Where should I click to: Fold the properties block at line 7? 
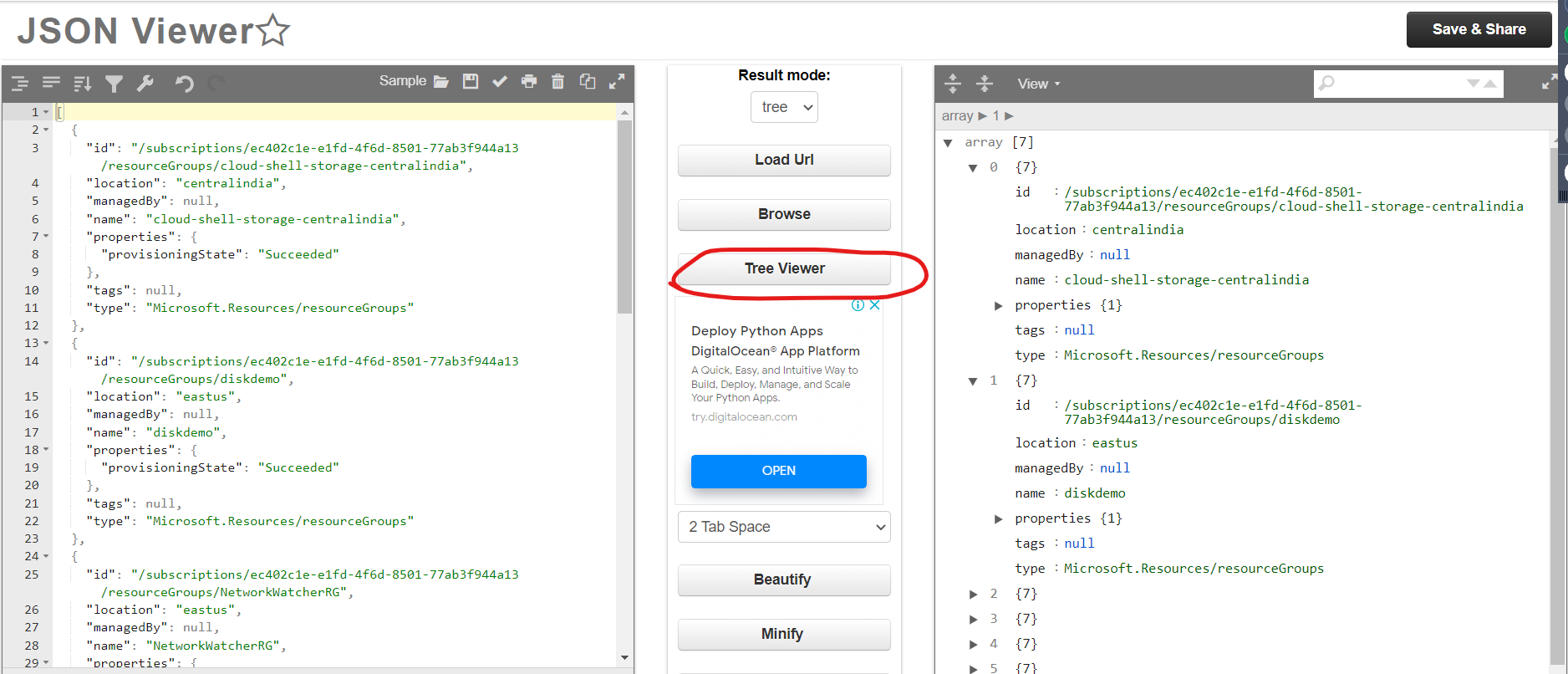(46, 237)
